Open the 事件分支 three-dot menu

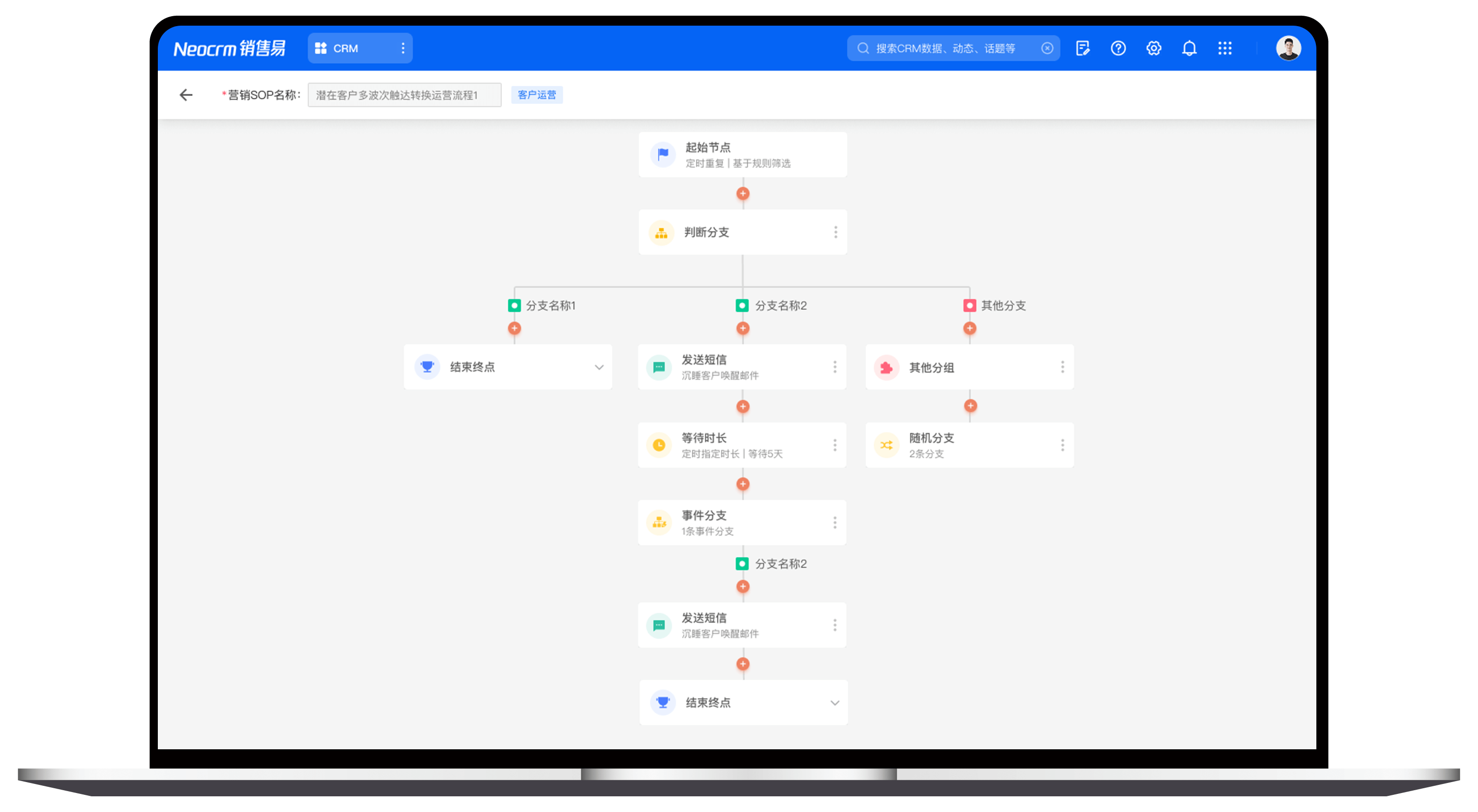[835, 523]
